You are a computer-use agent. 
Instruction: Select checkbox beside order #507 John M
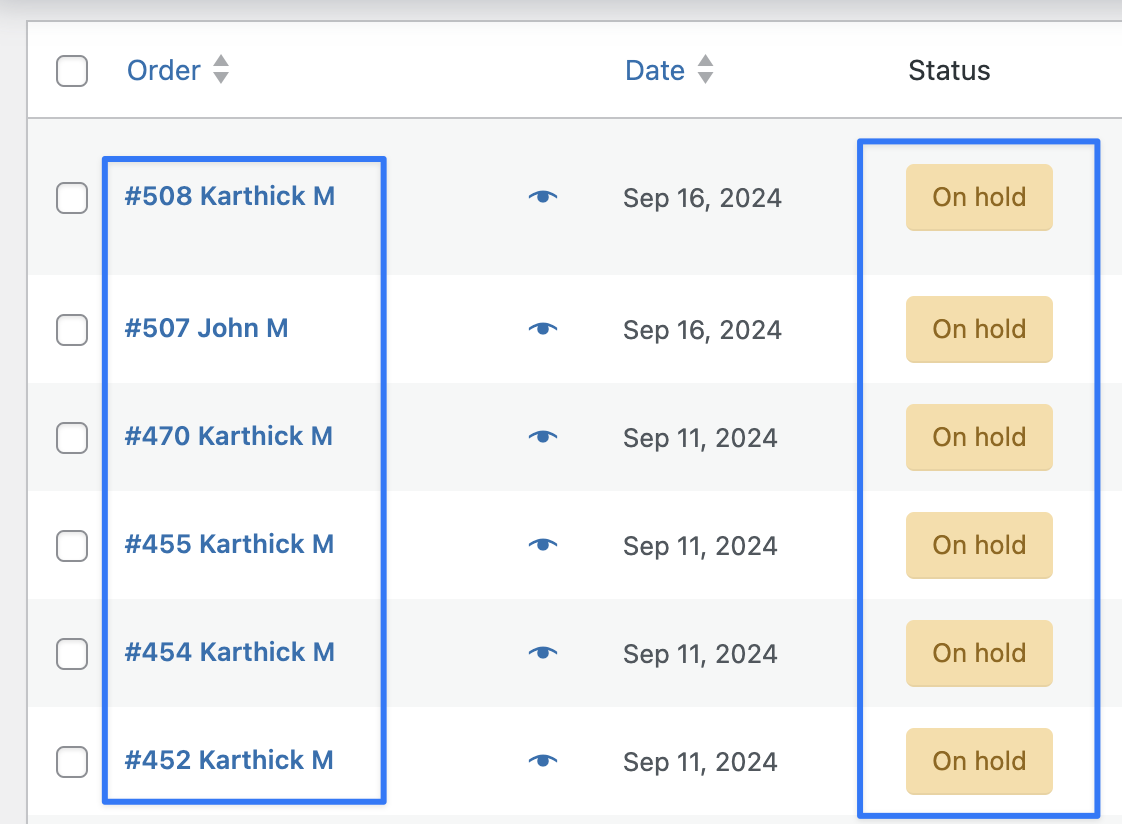pos(72,330)
